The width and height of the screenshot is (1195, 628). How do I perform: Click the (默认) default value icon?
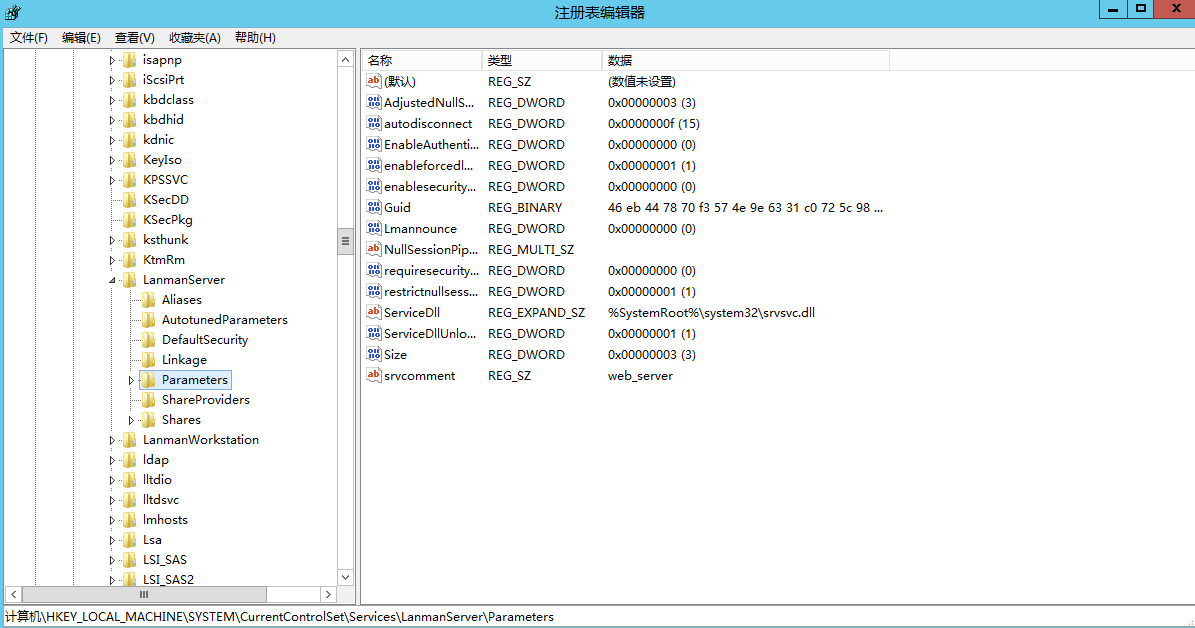[x=373, y=81]
